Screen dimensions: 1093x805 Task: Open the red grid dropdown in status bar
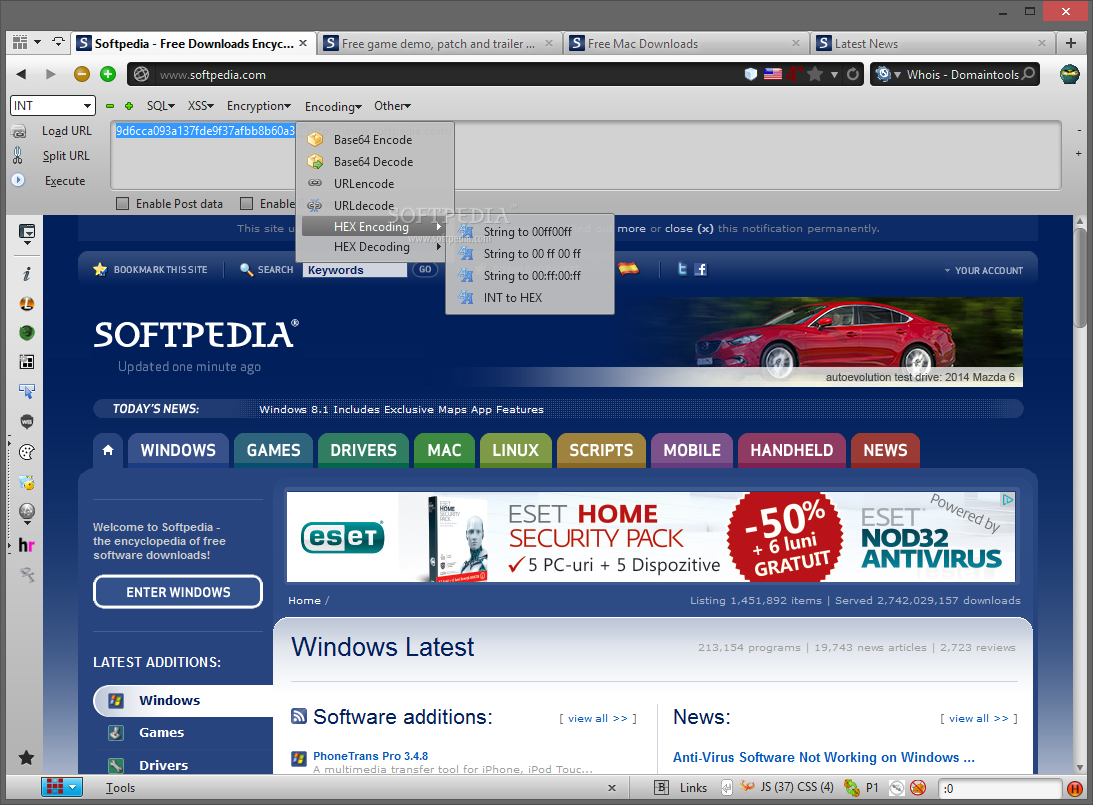click(x=62, y=787)
